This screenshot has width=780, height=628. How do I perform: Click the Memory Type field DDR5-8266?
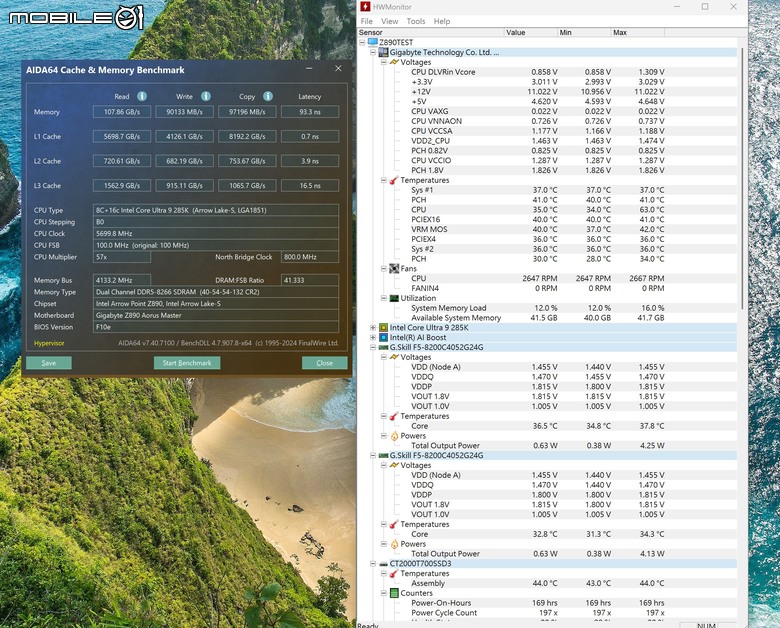tap(216, 292)
